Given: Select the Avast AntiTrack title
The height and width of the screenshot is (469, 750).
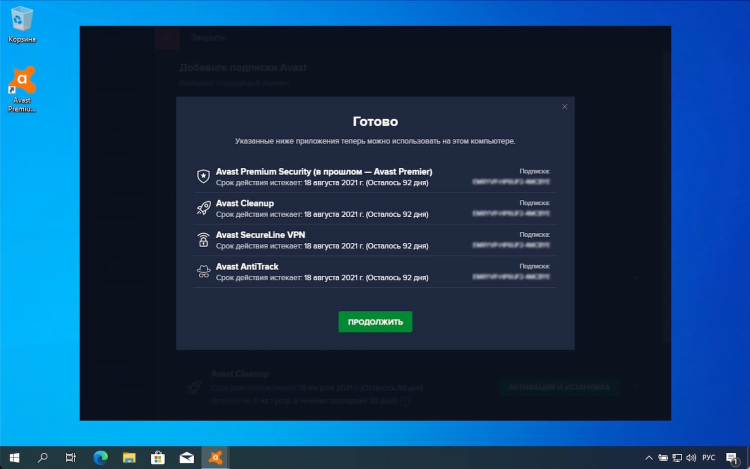Looking at the screenshot, I should (247, 266).
